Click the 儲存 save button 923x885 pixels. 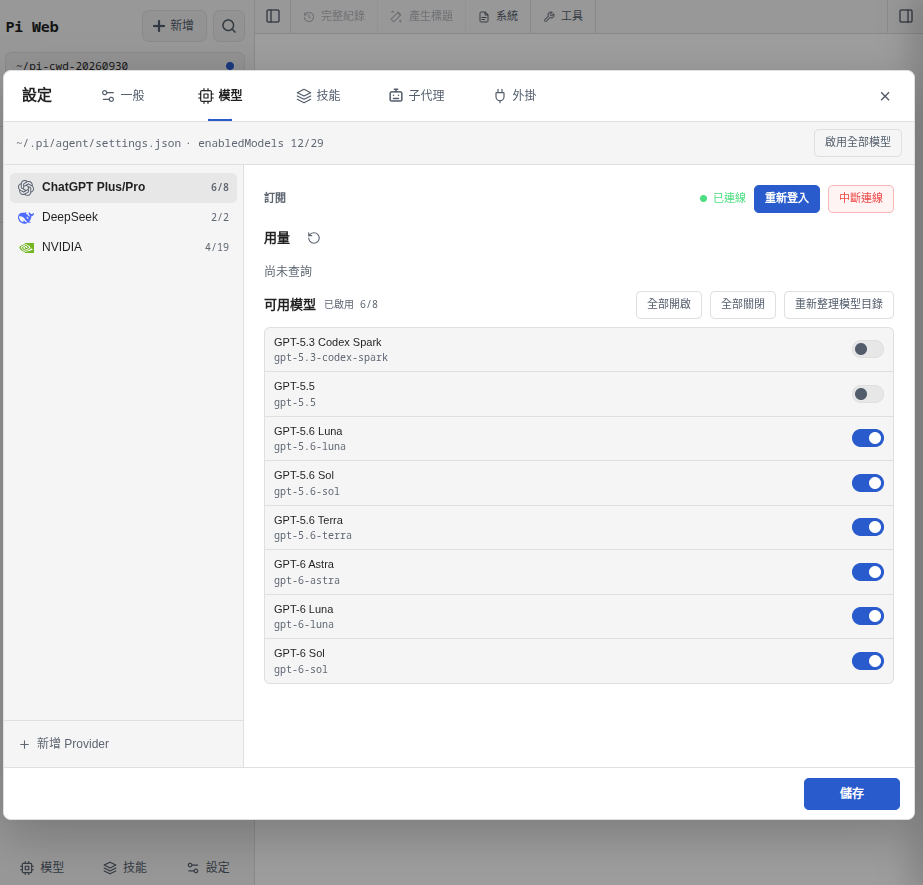pos(852,794)
